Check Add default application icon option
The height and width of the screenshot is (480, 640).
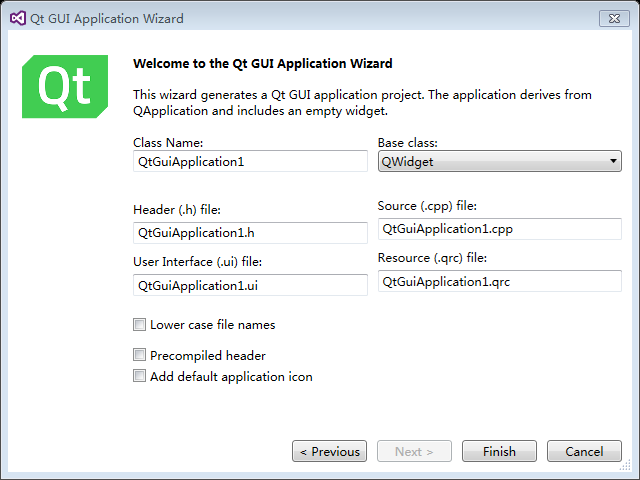click(x=139, y=376)
